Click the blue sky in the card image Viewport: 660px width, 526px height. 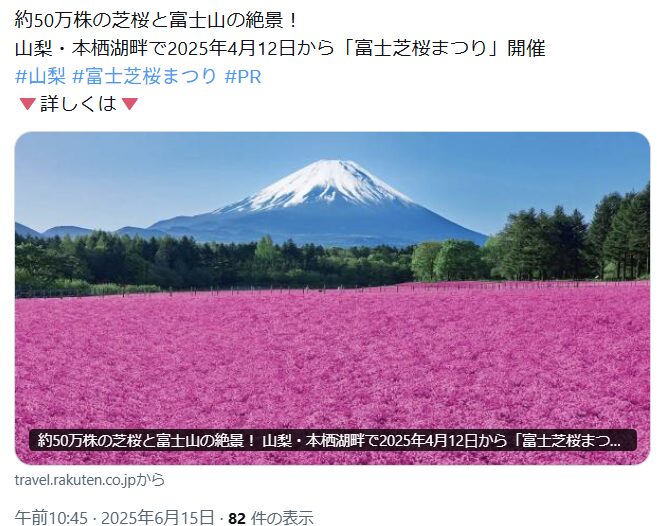click(x=126, y=177)
